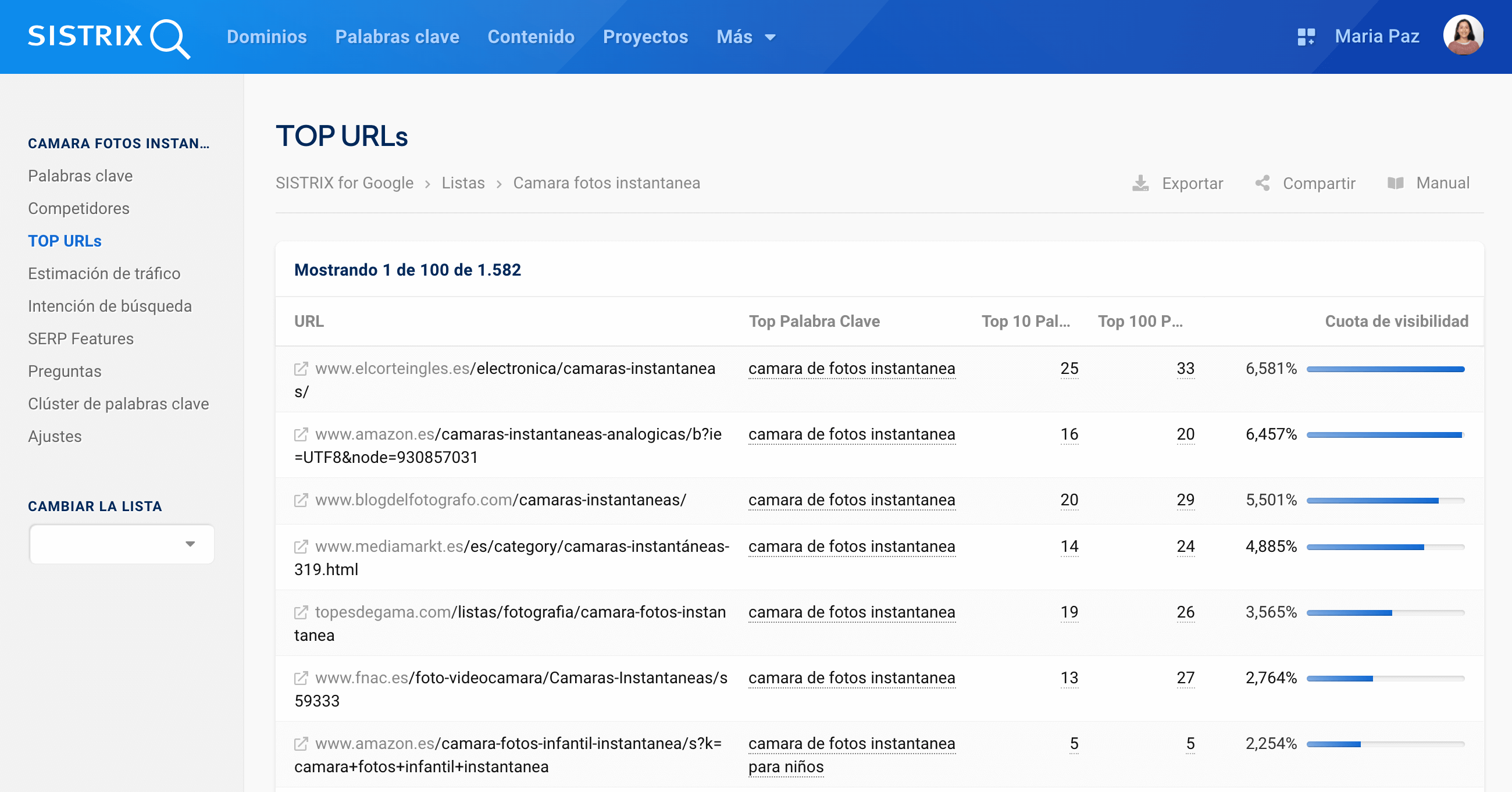Open the Contenido menu
The image size is (1512, 792).
(x=530, y=37)
